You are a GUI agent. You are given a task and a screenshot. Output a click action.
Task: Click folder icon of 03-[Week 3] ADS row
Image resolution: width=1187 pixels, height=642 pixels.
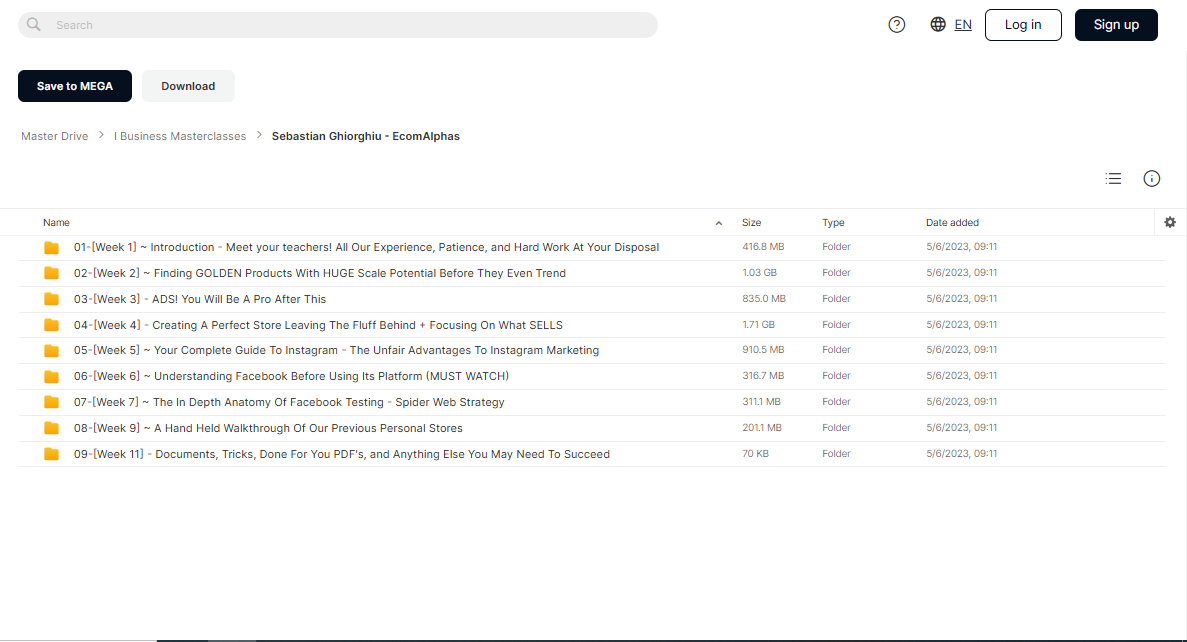coord(51,299)
